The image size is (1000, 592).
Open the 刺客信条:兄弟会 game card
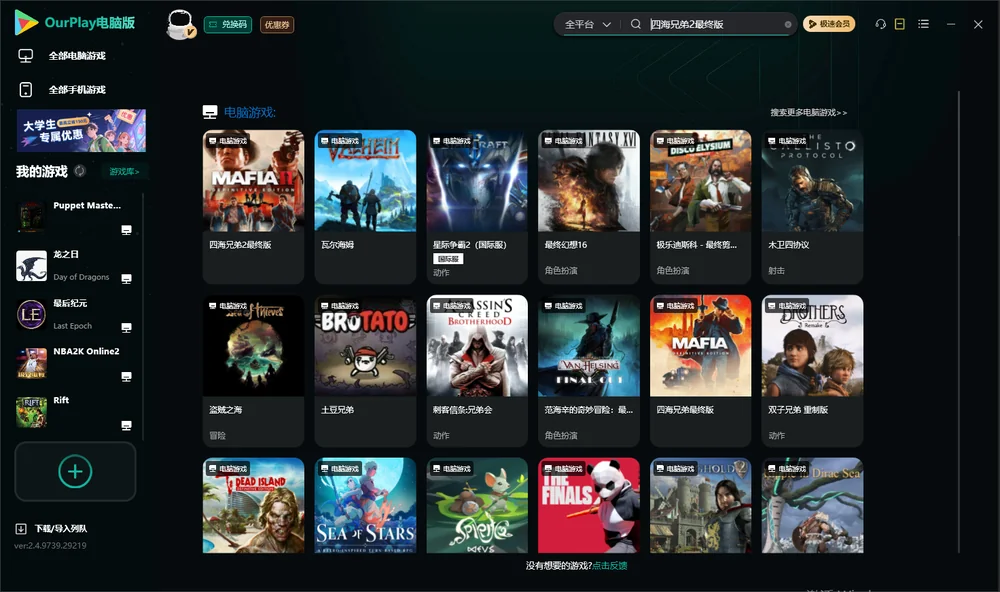pyautogui.click(x=477, y=371)
